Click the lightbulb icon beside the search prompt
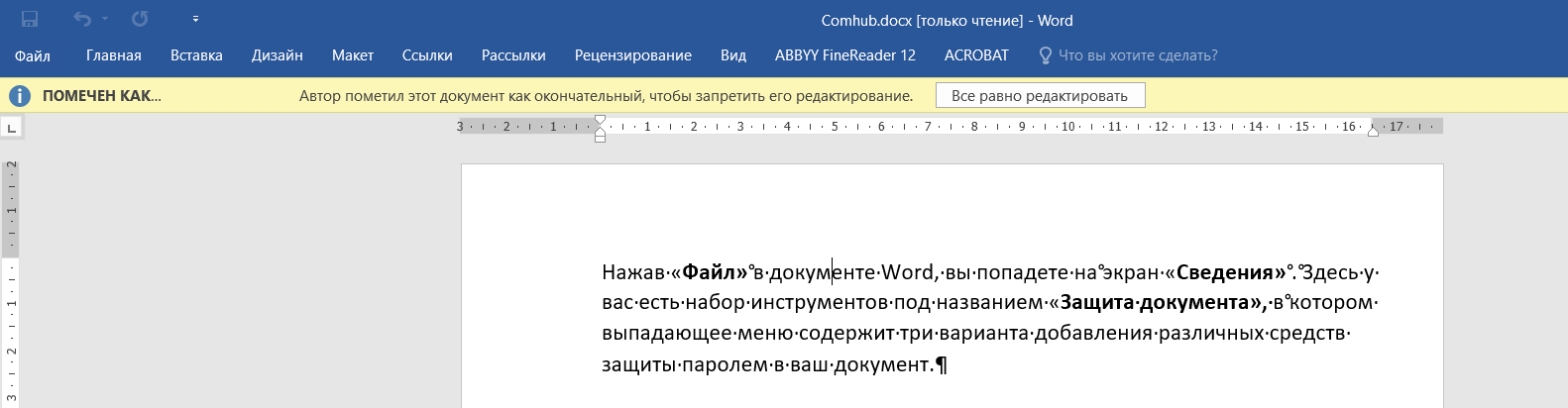1568x408 pixels. point(1045,55)
